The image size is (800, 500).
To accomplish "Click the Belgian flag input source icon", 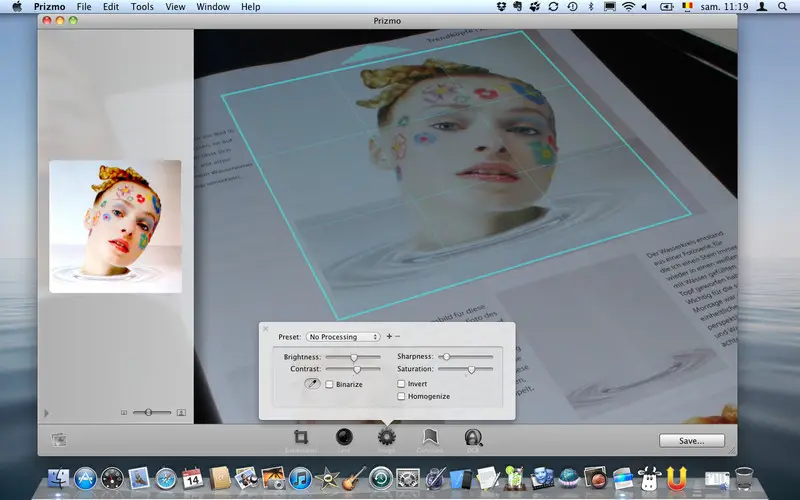I will [x=687, y=7].
